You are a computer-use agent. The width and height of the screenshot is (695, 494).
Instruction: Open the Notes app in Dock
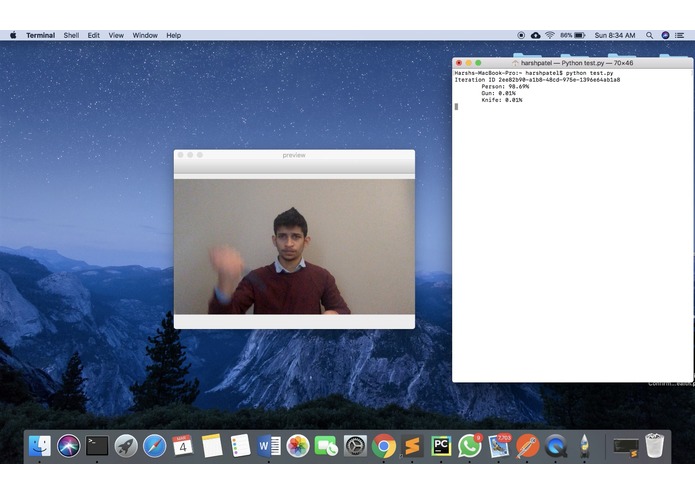pos(212,446)
